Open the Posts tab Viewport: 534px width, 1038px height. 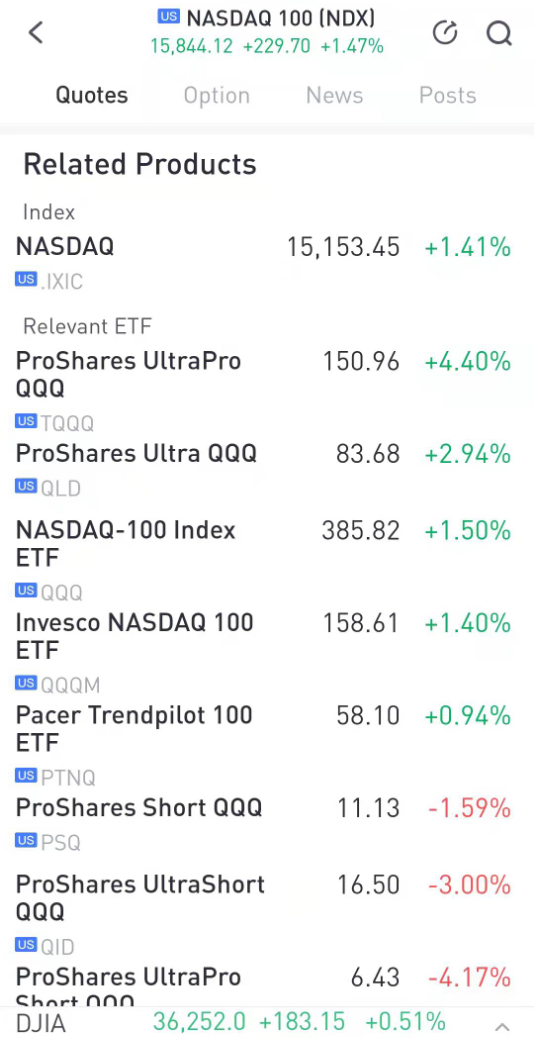pyautogui.click(x=447, y=95)
